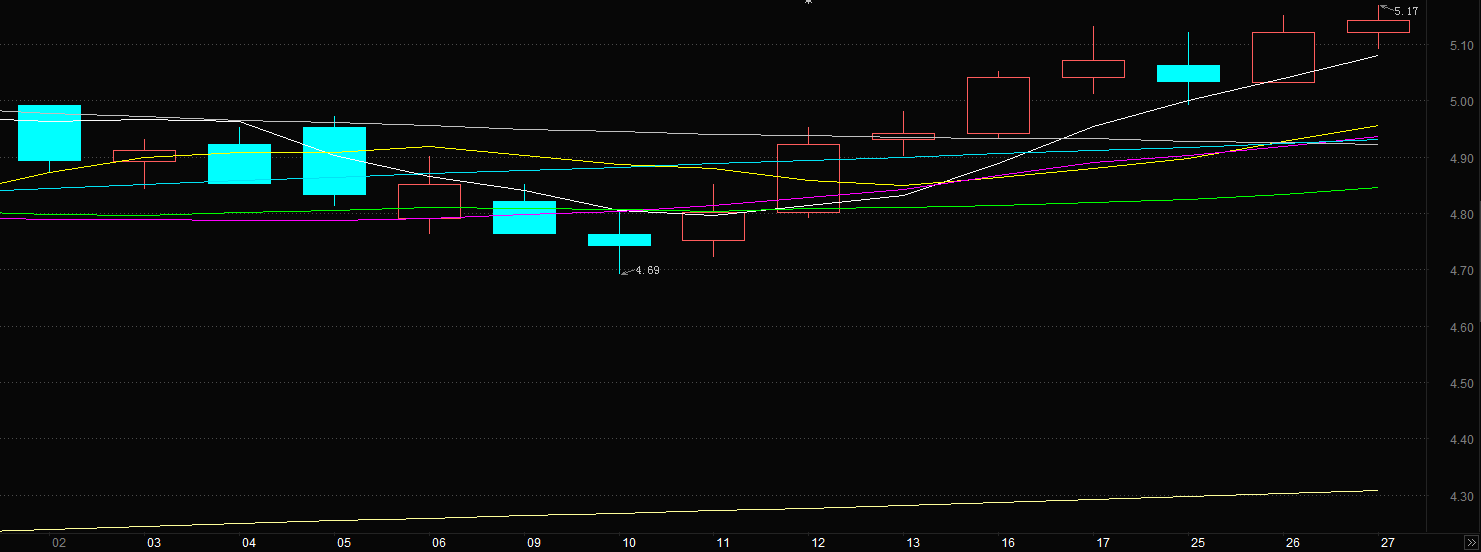Click the 04 date label on axis

(249, 543)
